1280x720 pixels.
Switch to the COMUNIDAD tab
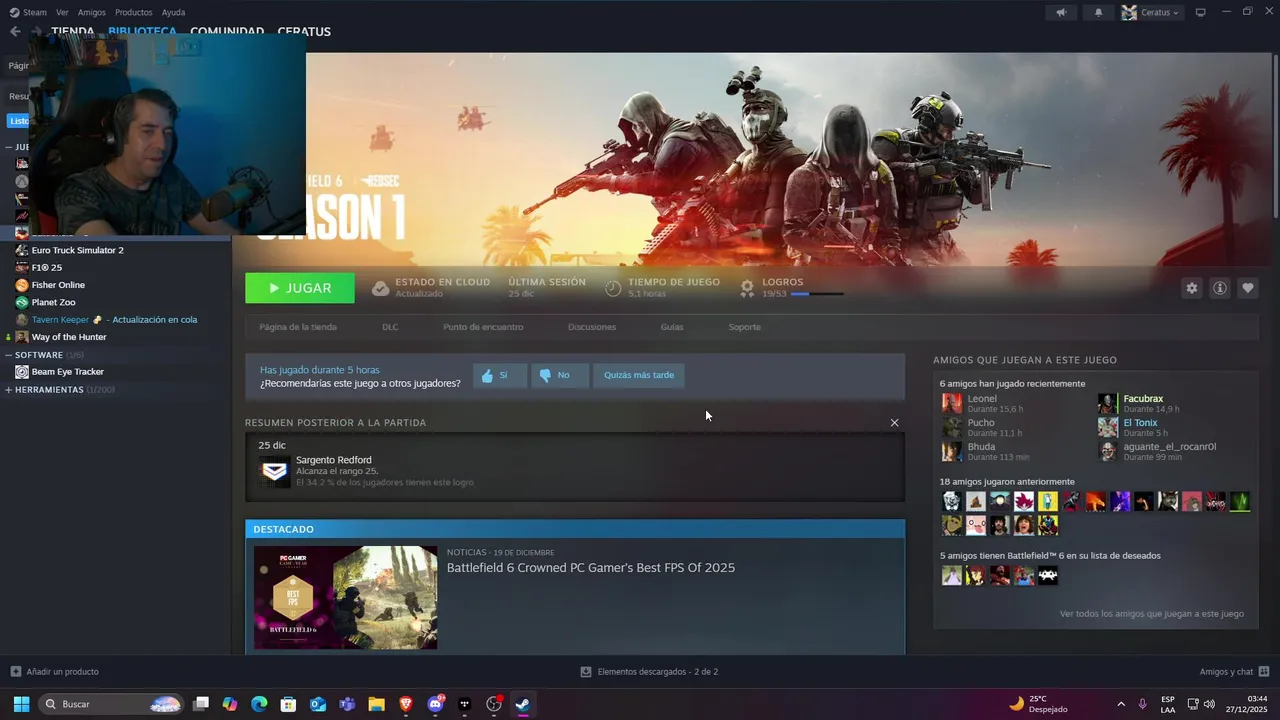tap(227, 31)
